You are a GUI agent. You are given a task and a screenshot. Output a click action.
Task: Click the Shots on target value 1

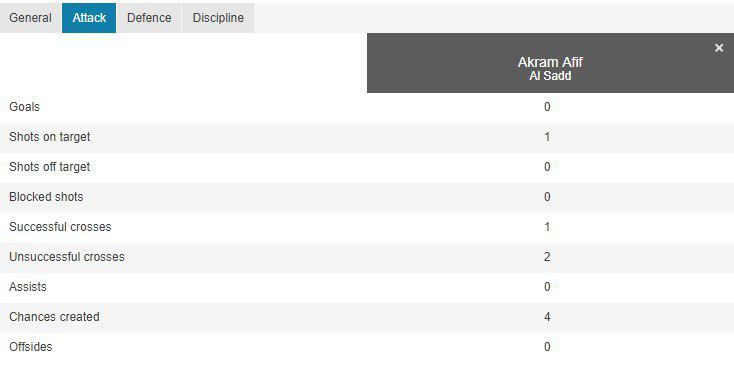pos(547,137)
